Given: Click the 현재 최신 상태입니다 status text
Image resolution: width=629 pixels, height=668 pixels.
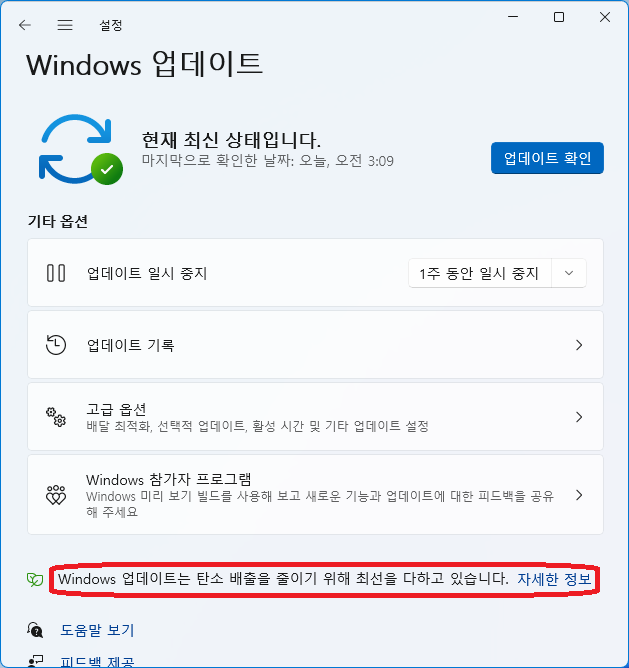Looking at the screenshot, I should click(x=231, y=140).
